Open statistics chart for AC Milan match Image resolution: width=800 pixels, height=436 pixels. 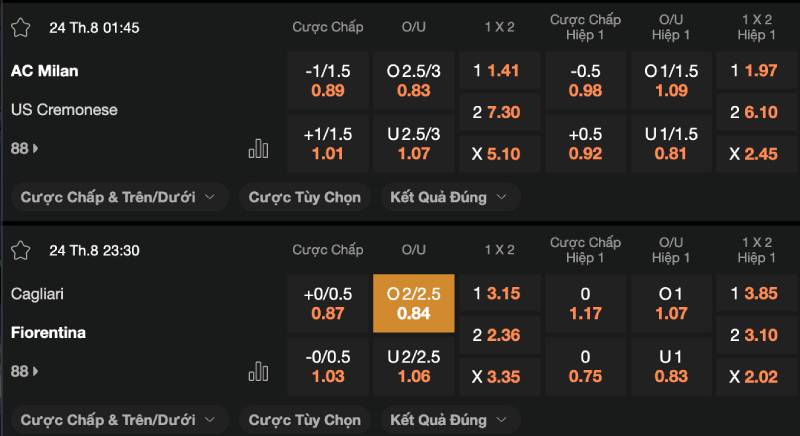coord(259,149)
